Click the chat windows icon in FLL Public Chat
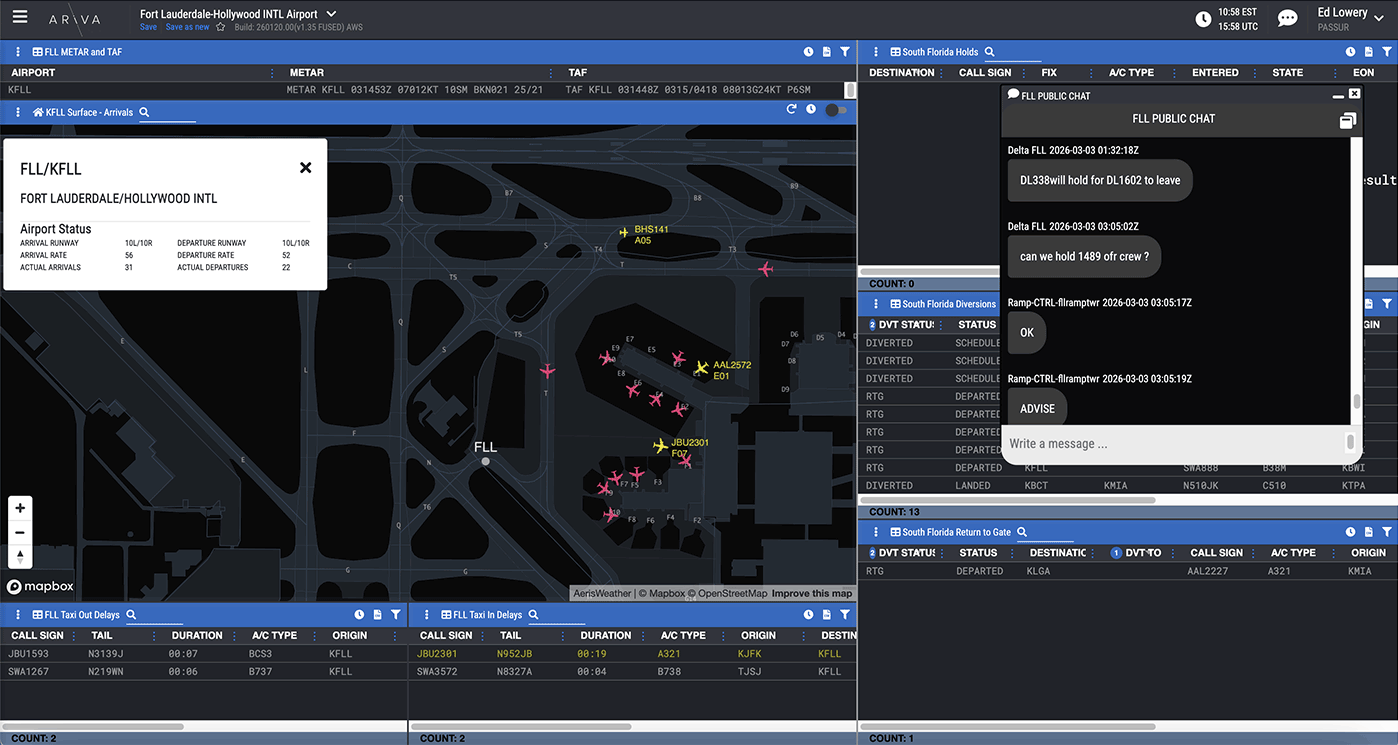The width and height of the screenshot is (1398, 745). point(1347,121)
